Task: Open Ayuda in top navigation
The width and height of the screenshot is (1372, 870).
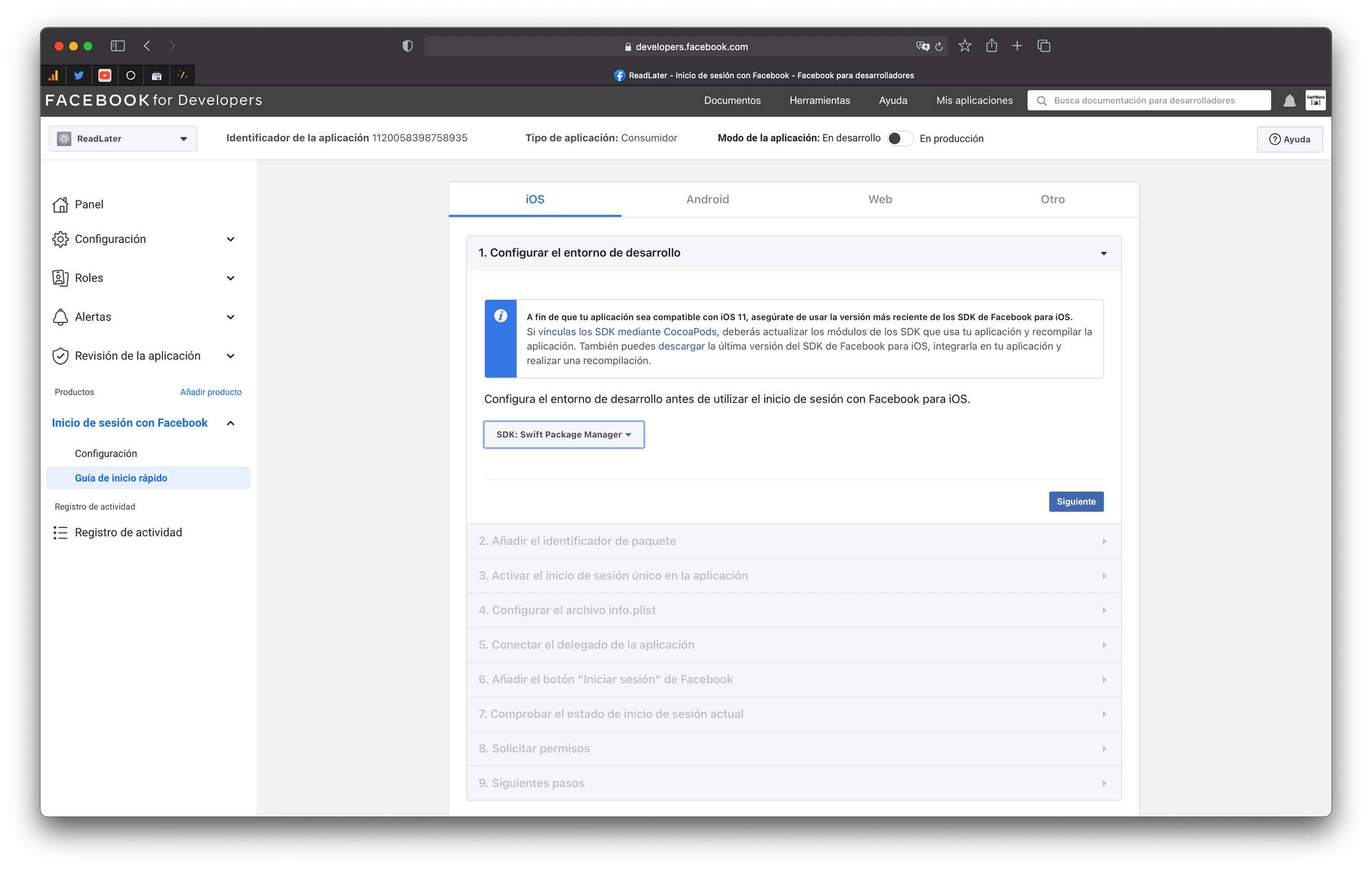Action: tap(893, 100)
